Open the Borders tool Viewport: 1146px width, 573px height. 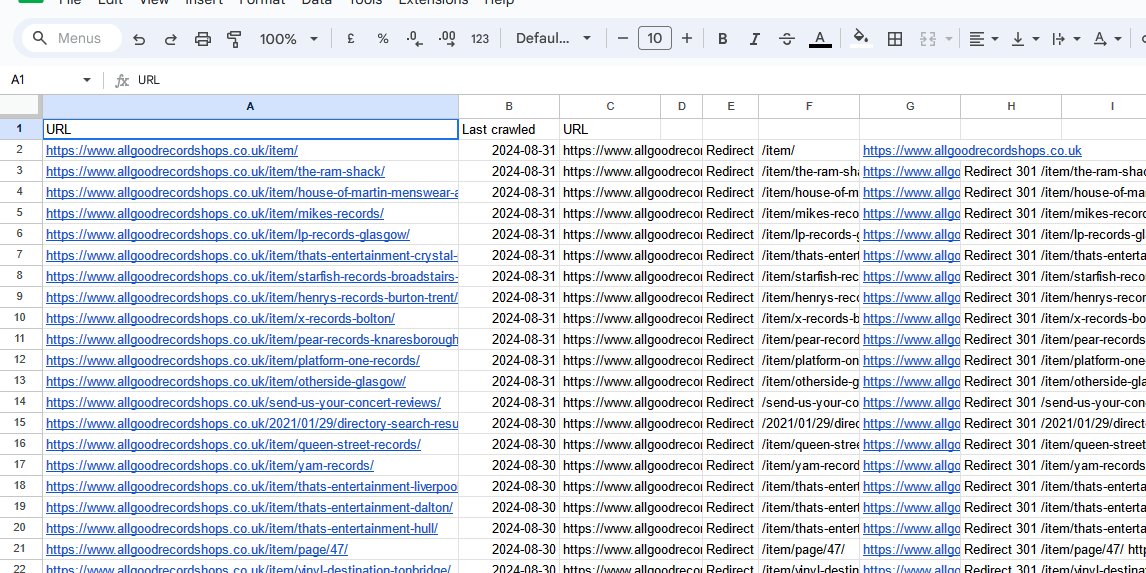[895, 39]
